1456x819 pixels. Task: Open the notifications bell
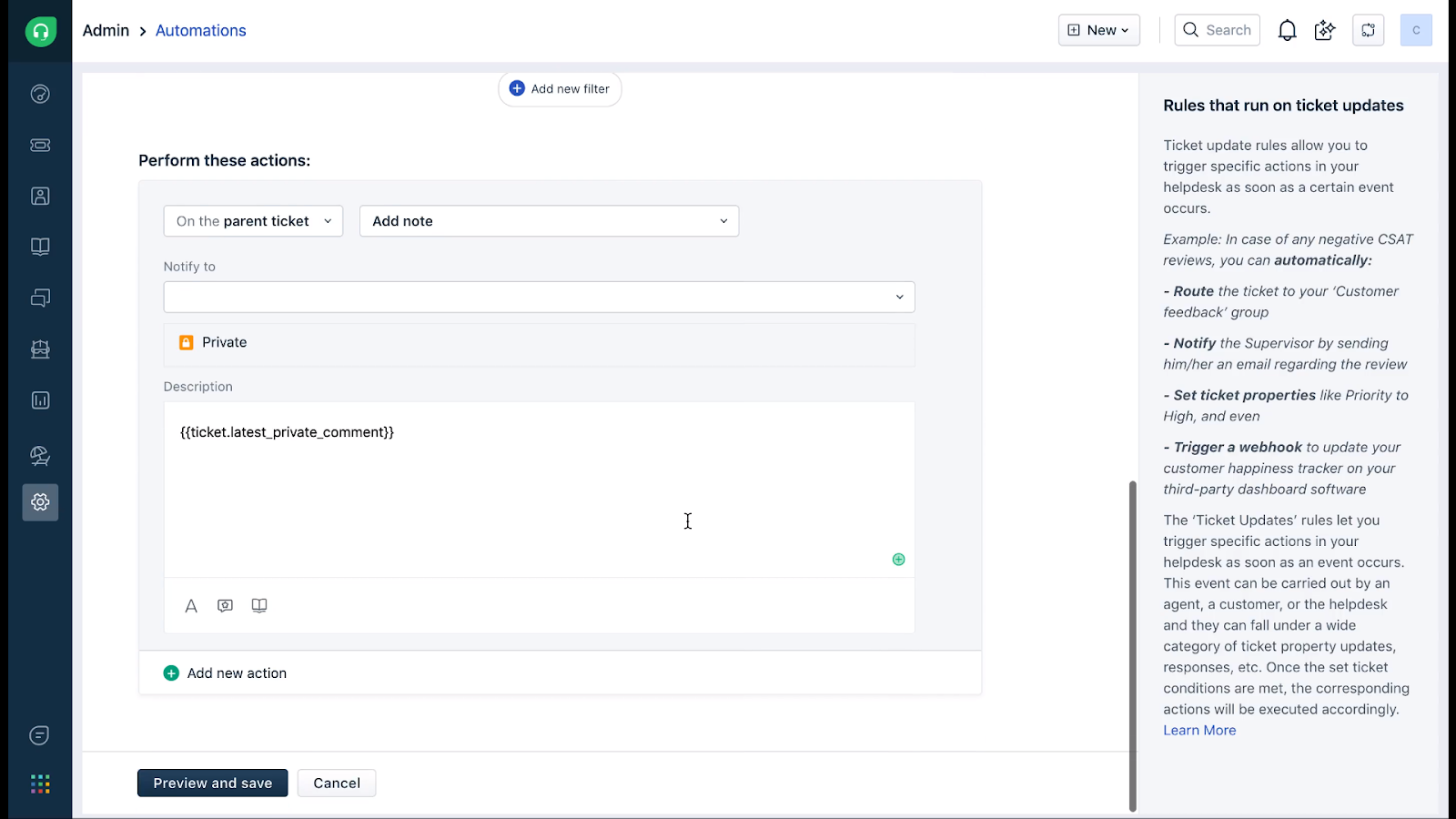tap(1287, 30)
